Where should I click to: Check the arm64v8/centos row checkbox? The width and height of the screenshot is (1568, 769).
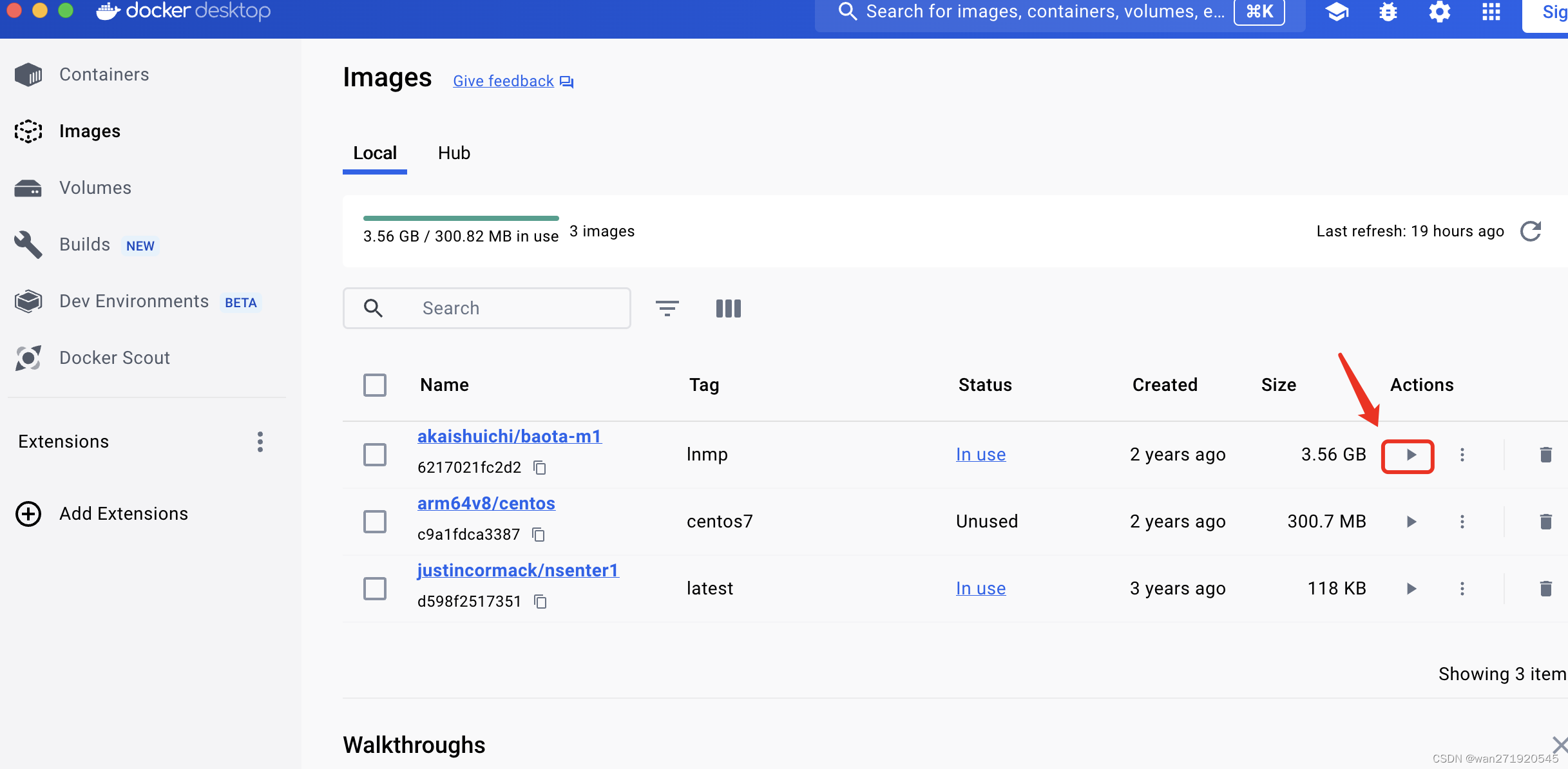click(375, 522)
